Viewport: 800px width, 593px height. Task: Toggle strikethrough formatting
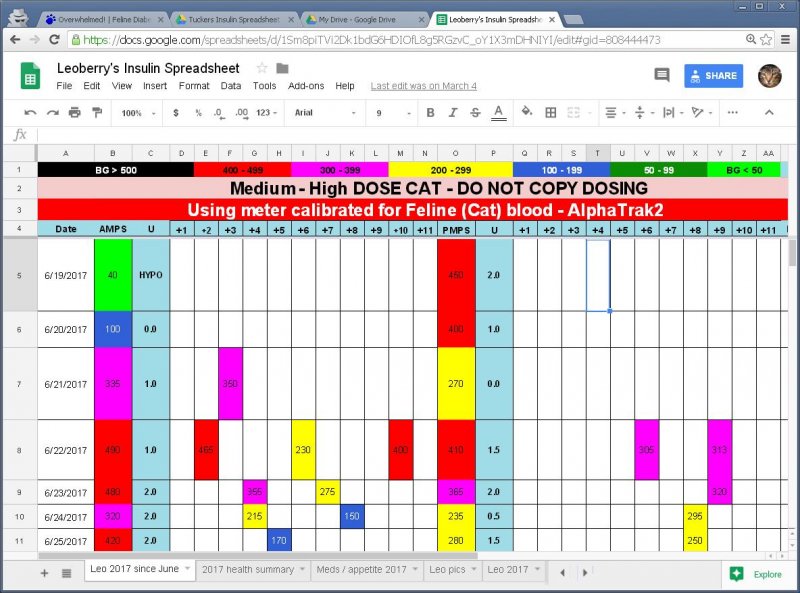point(475,113)
